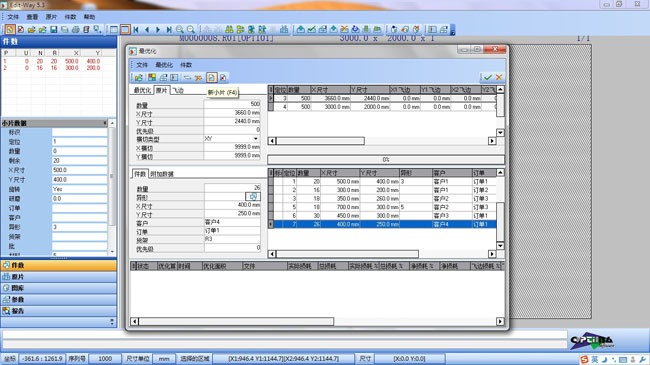The width and height of the screenshot is (650, 365).
Task: Click the mm unit box in the status bar
Action: coord(164,359)
